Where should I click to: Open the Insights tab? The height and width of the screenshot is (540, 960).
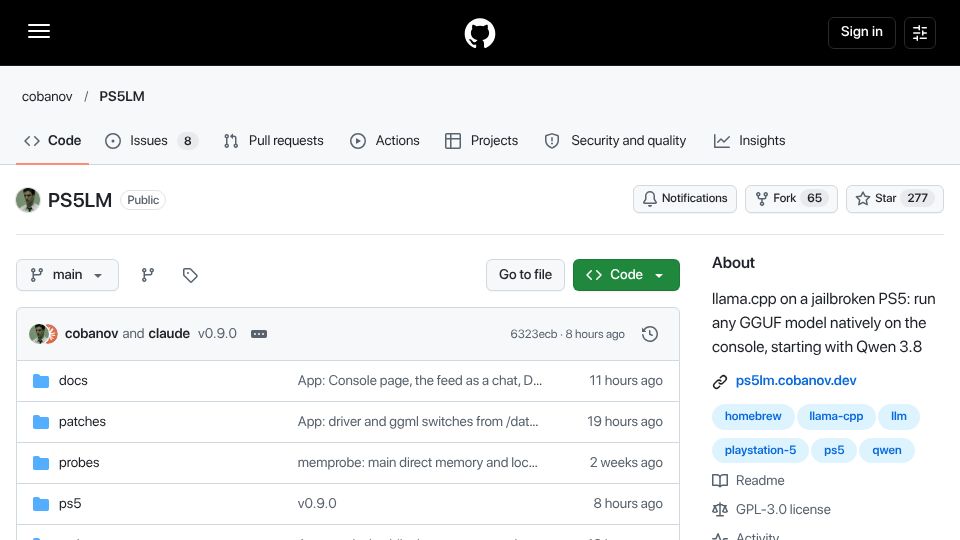point(749,141)
